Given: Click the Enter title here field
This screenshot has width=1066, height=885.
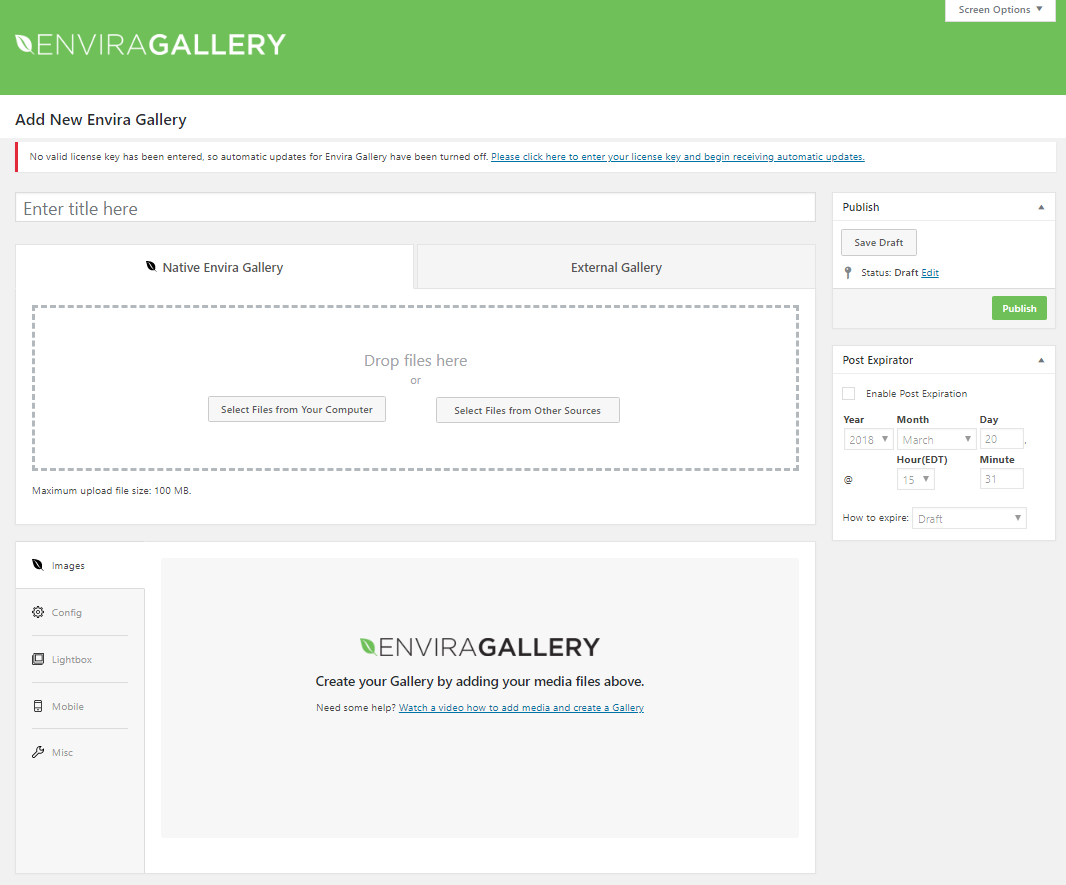Looking at the screenshot, I should (x=415, y=208).
